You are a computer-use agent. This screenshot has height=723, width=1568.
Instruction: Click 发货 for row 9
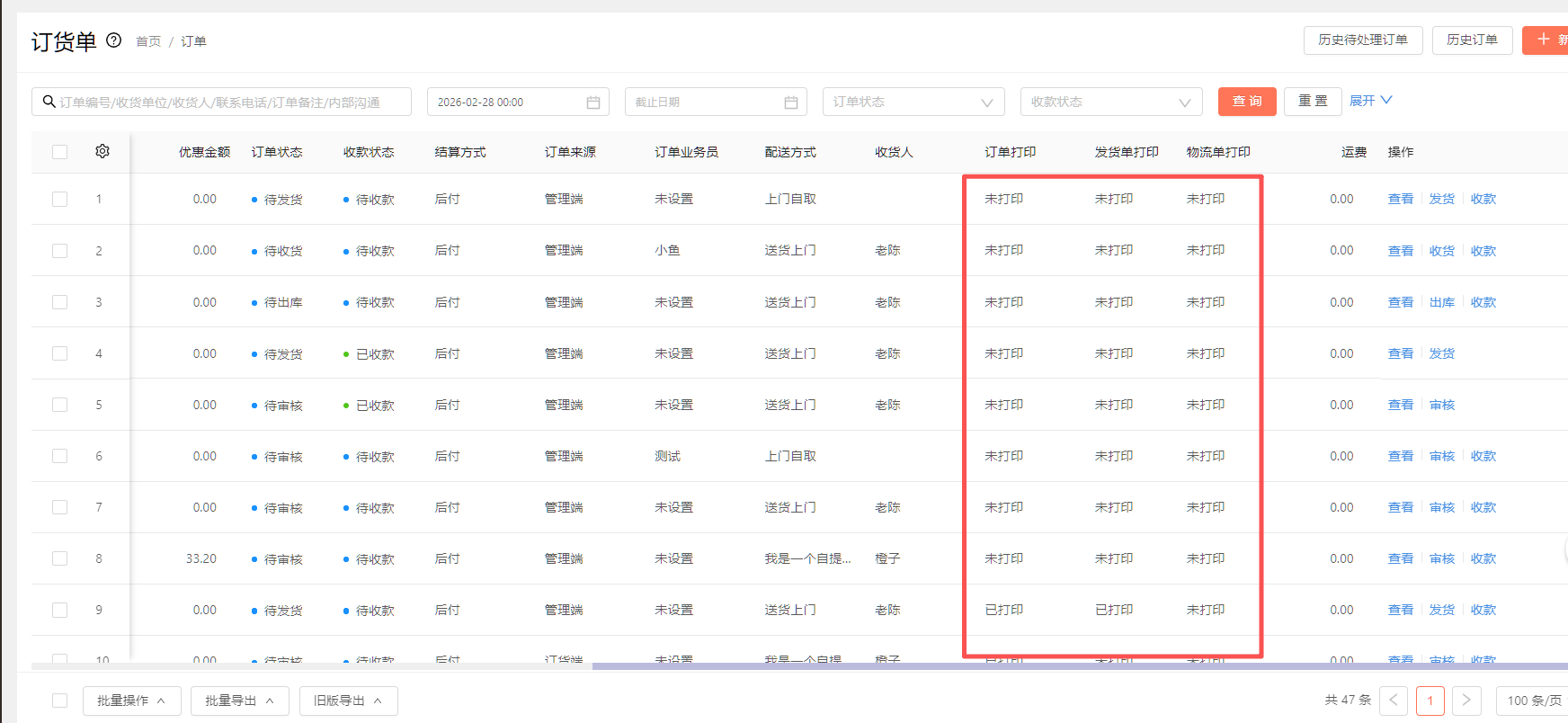coord(1442,610)
